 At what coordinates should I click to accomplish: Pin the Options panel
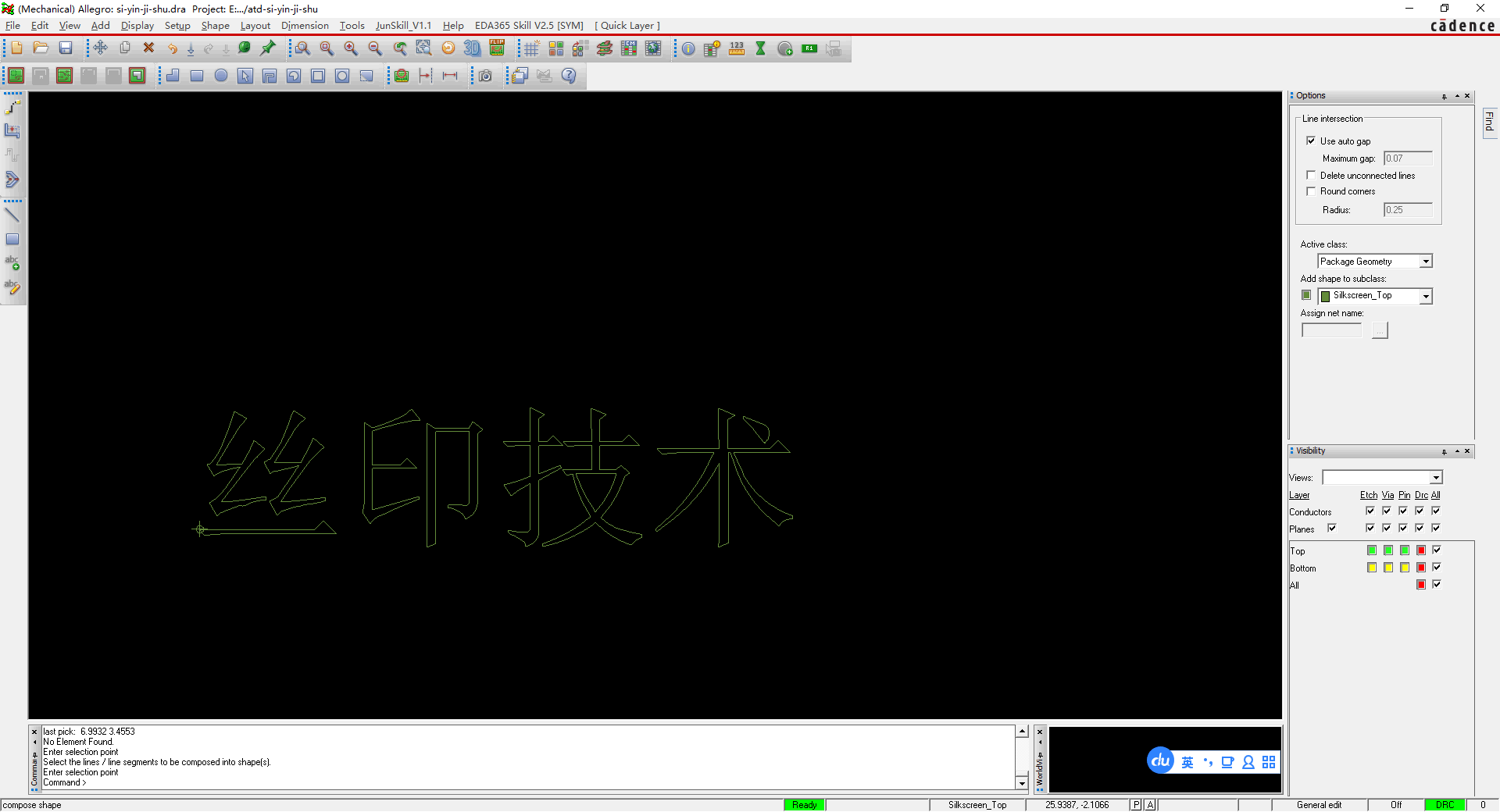1445,96
